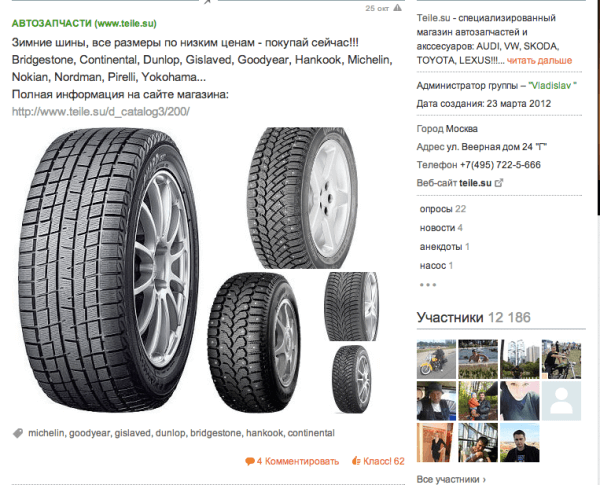Click the warning triangle report icon
Viewport: 600px width, 485px height.
pyautogui.click(x=398, y=8)
